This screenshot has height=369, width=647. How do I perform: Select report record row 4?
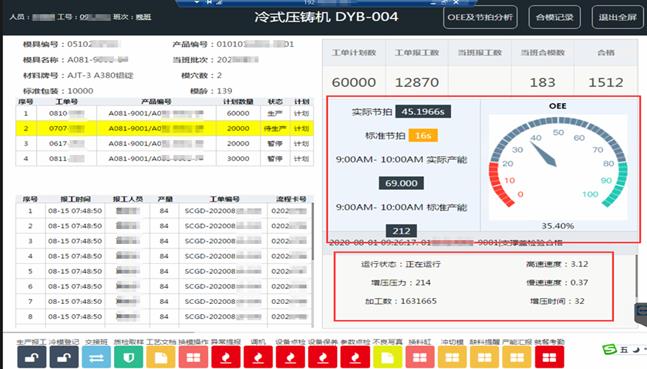[x=164, y=256]
